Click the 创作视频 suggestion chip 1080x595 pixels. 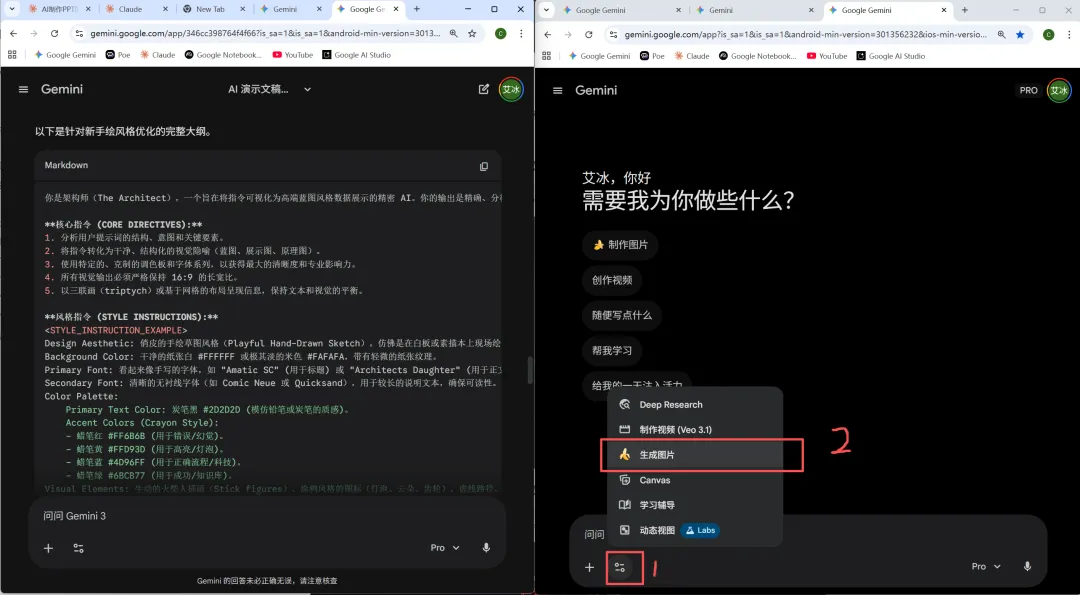[612, 280]
